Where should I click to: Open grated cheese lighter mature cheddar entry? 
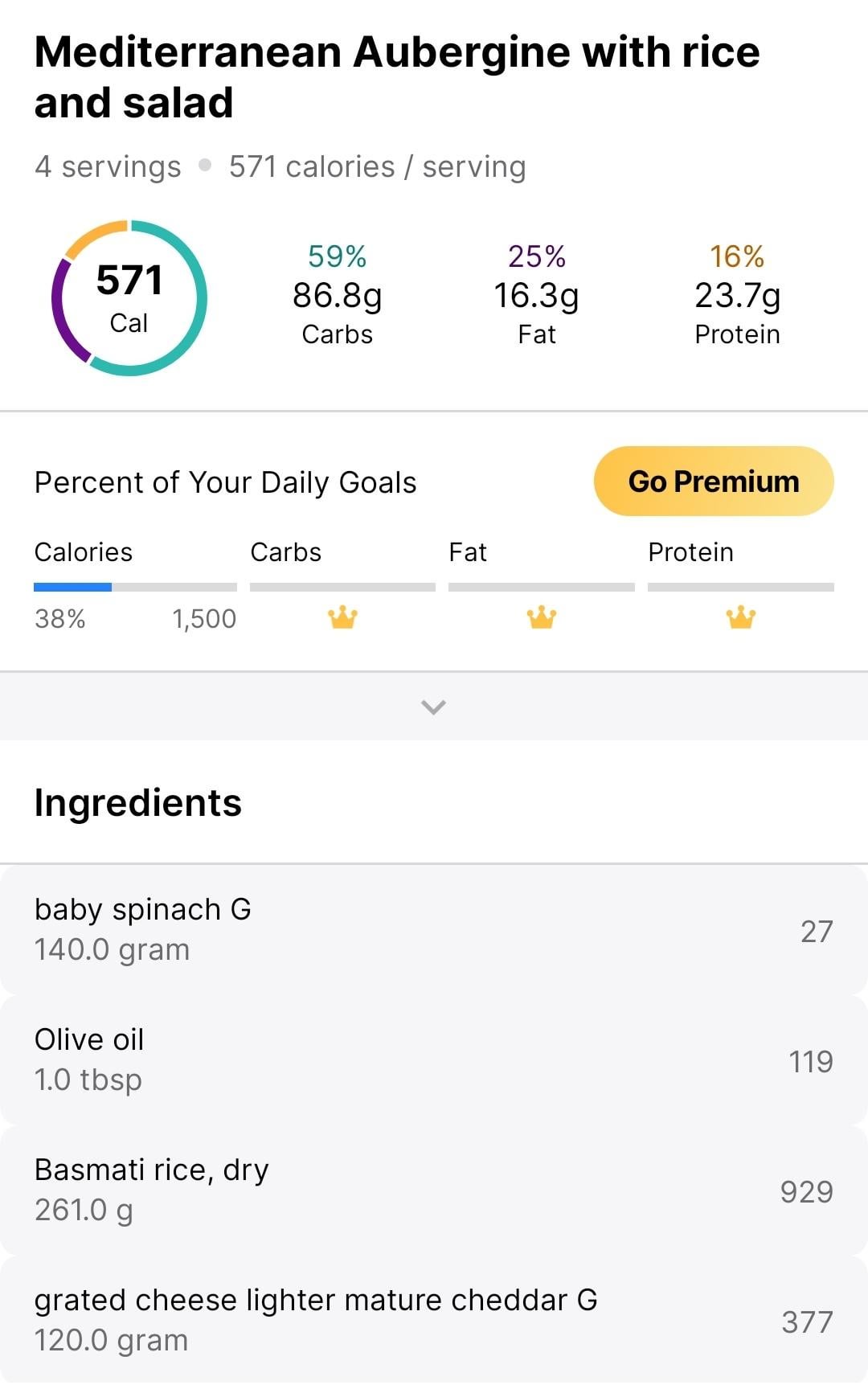(x=434, y=1321)
